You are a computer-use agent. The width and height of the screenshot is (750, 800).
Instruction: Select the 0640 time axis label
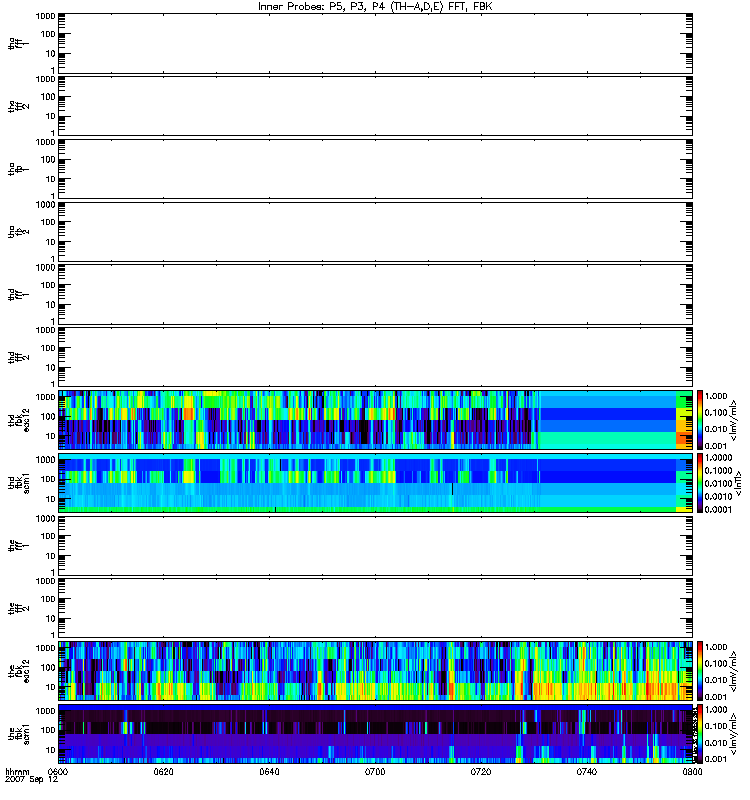pos(269,771)
